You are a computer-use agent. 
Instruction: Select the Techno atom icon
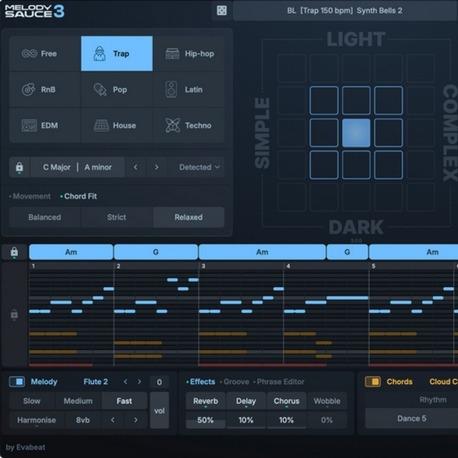pyautogui.click(x=173, y=125)
